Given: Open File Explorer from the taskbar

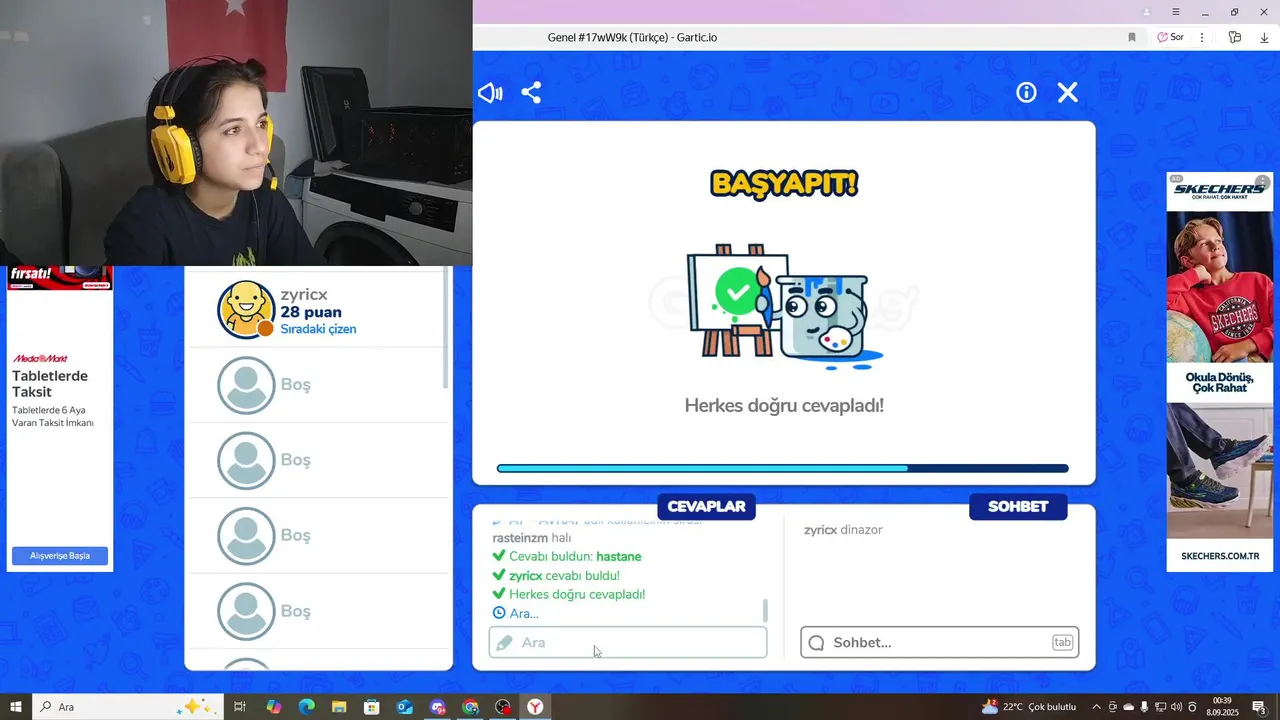Looking at the screenshot, I should (339, 707).
